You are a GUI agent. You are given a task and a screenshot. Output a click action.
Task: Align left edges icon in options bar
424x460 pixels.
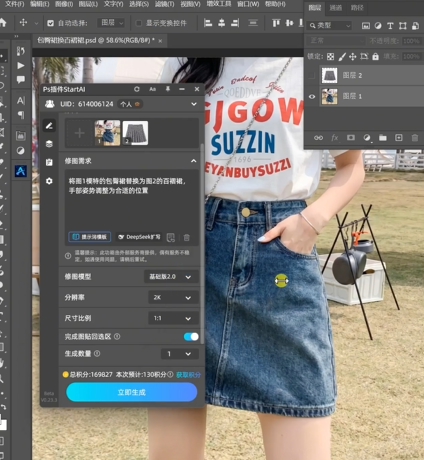click(x=208, y=23)
